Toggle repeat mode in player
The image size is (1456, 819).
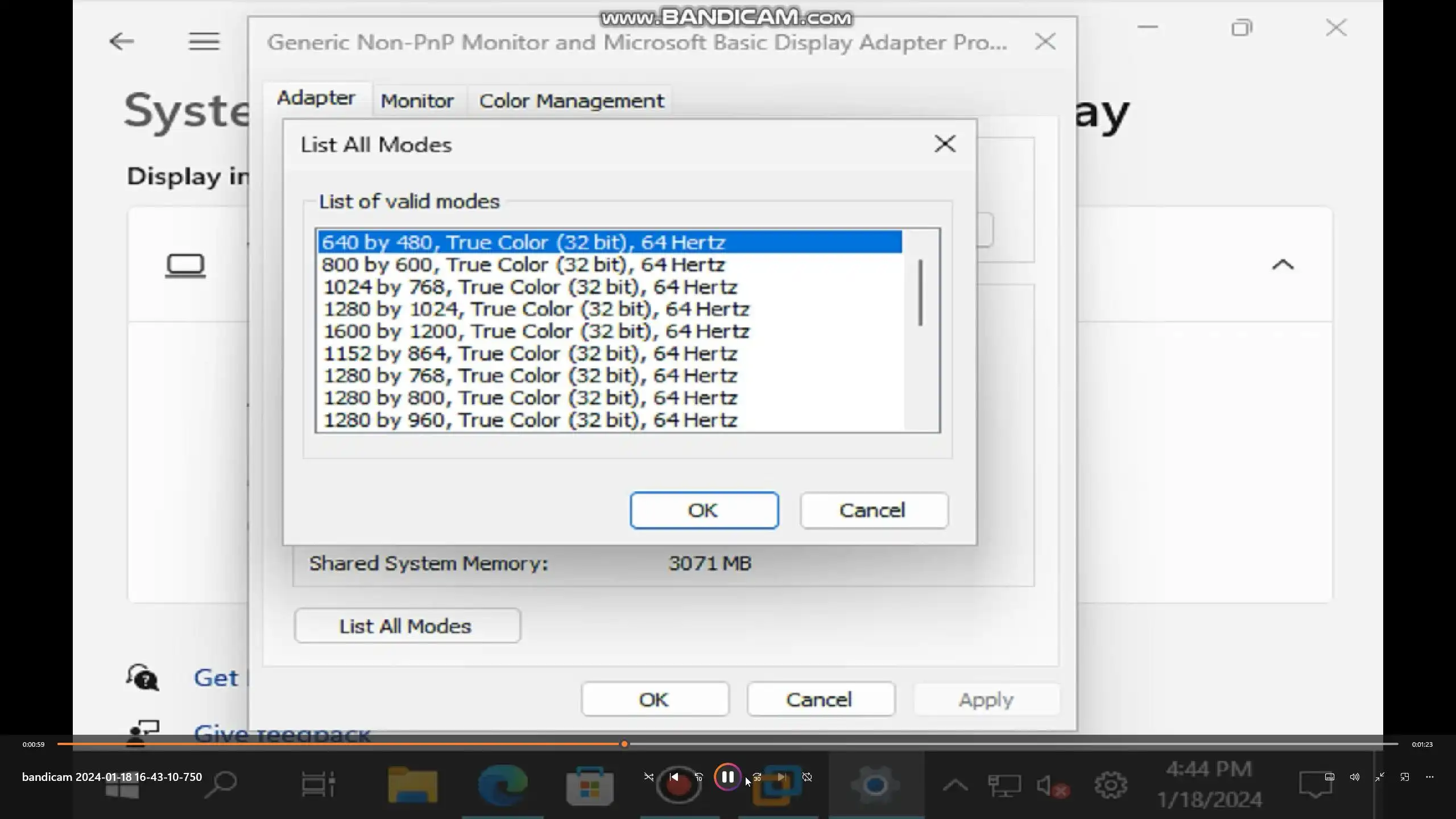(807, 777)
